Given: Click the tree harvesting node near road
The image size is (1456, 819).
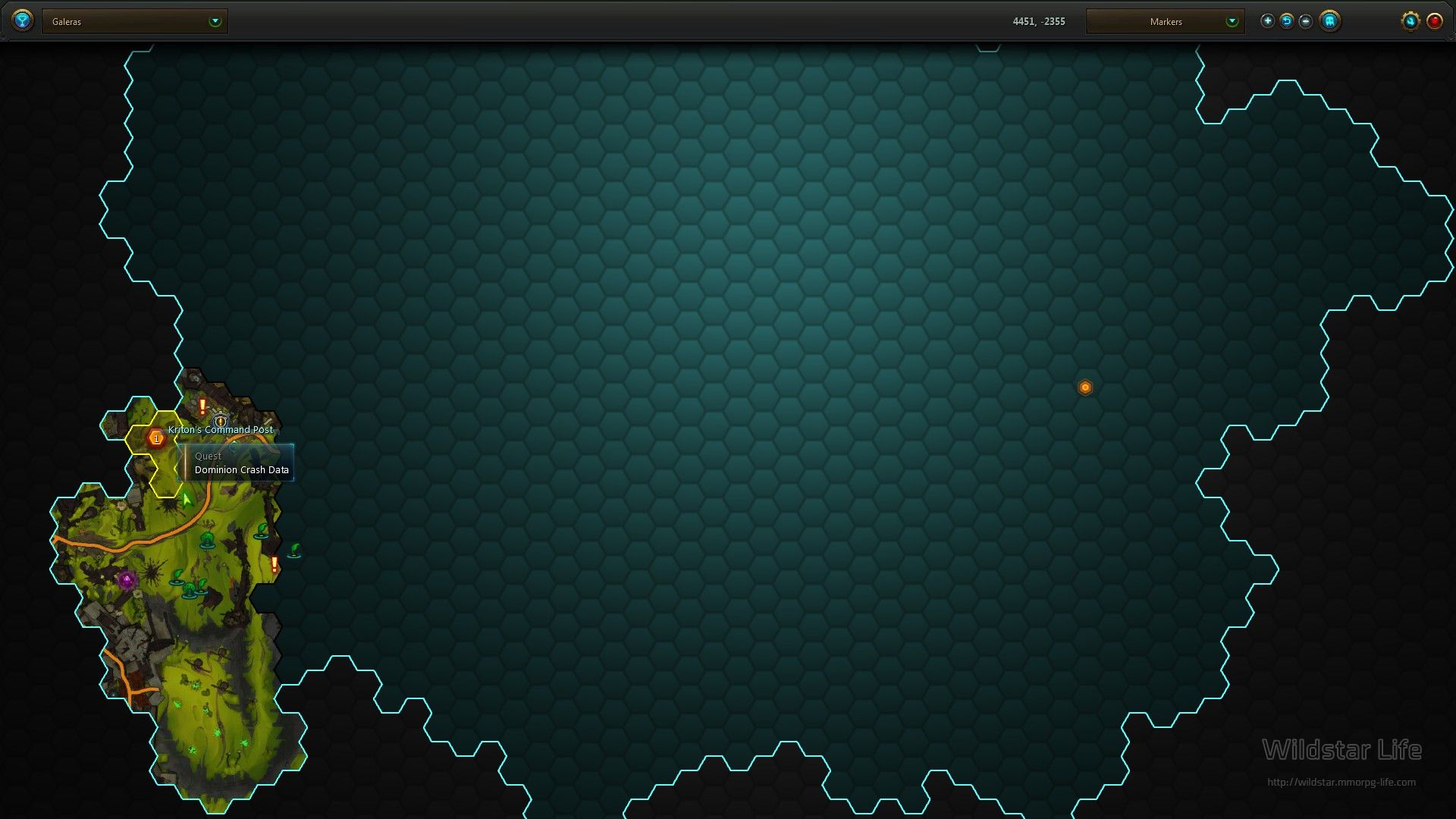Looking at the screenshot, I should [x=207, y=540].
